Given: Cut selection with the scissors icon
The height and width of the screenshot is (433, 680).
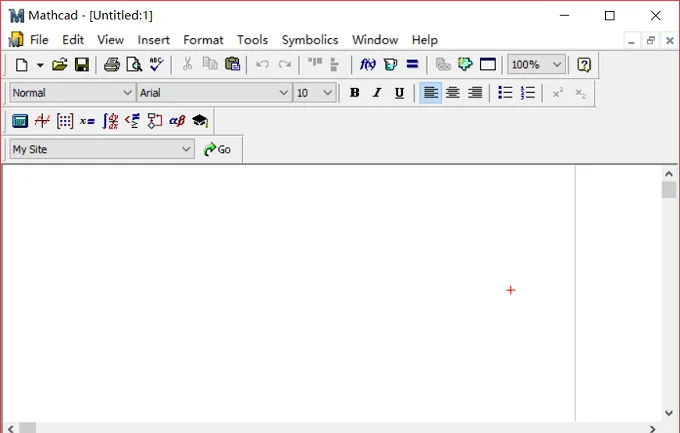Looking at the screenshot, I should click(187, 64).
